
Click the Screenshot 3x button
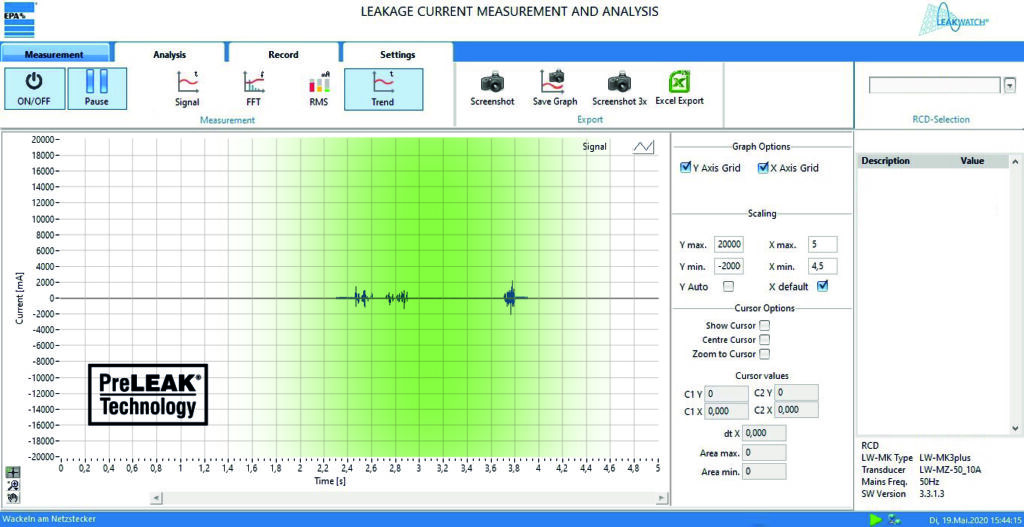tap(619, 82)
